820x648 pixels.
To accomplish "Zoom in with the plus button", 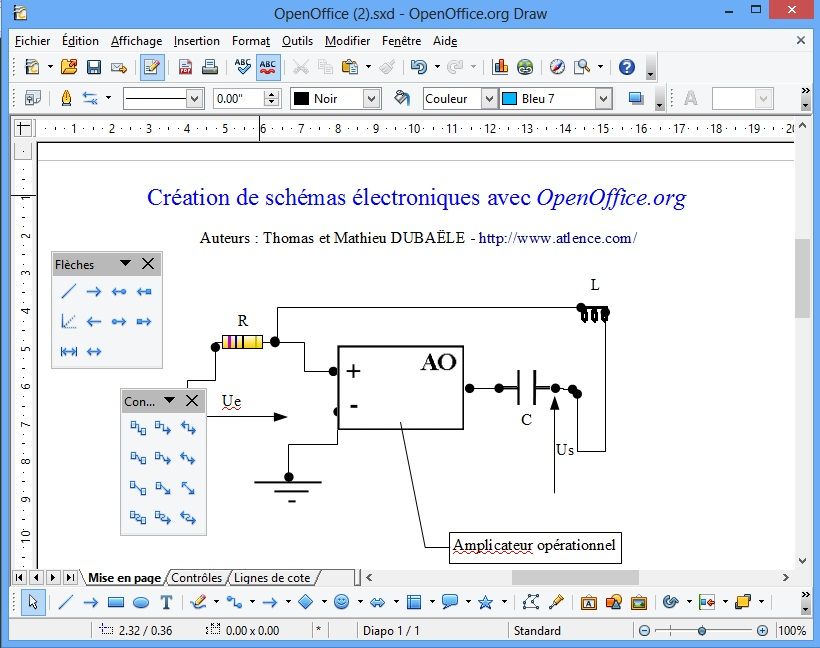I will point(762,631).
